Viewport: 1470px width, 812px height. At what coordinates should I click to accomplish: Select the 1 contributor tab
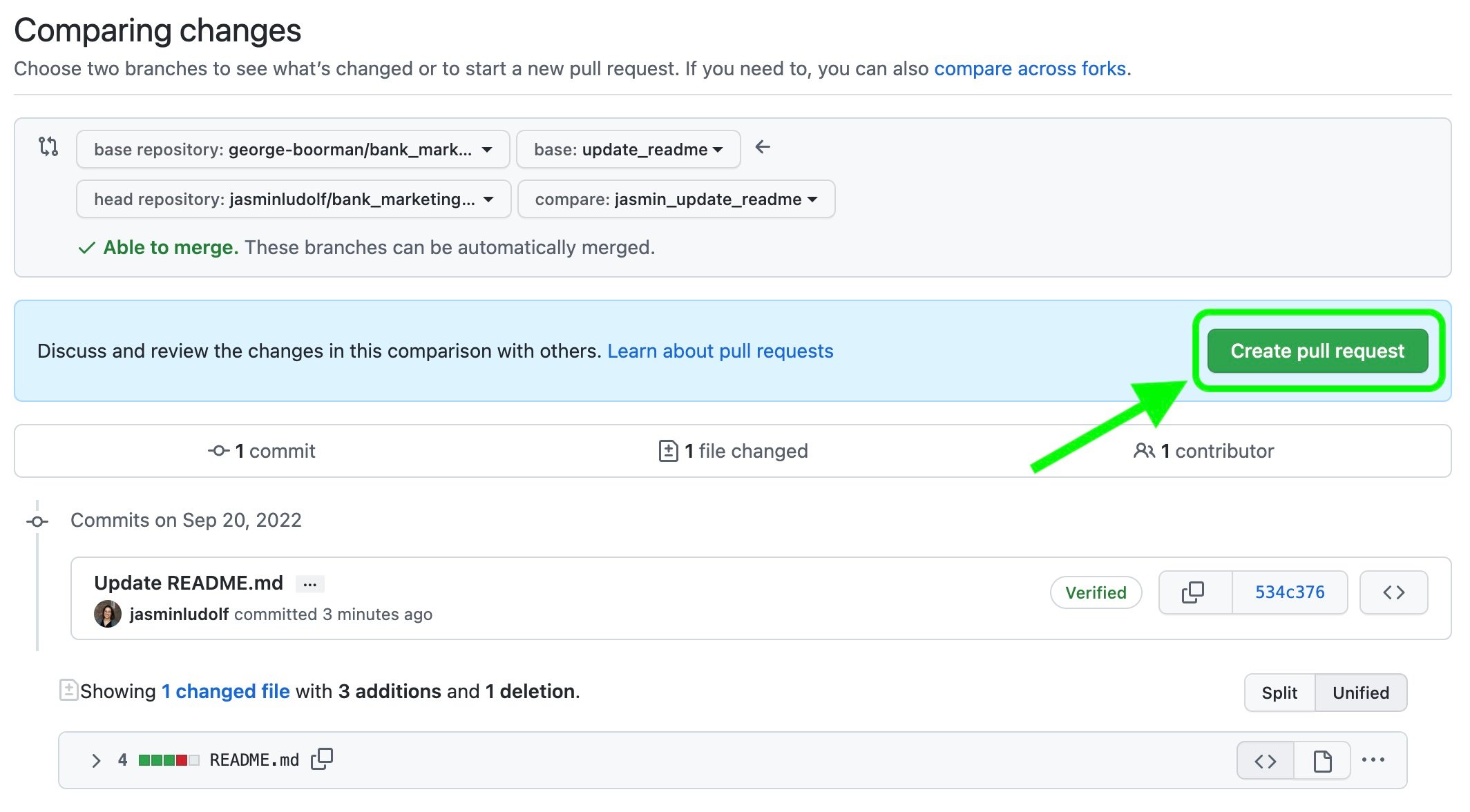pyautogui.click(x=1204, y=451)
